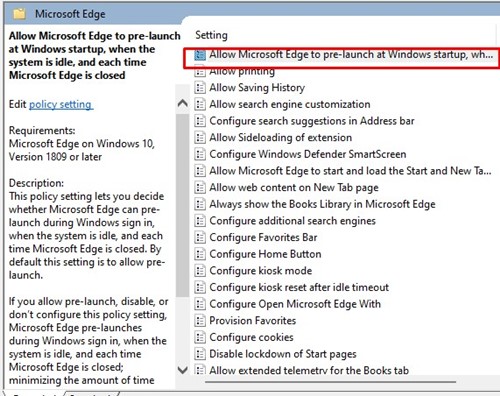Select 'Configure additional search engines' setting

pyautogui.click(x=292, y=221)
